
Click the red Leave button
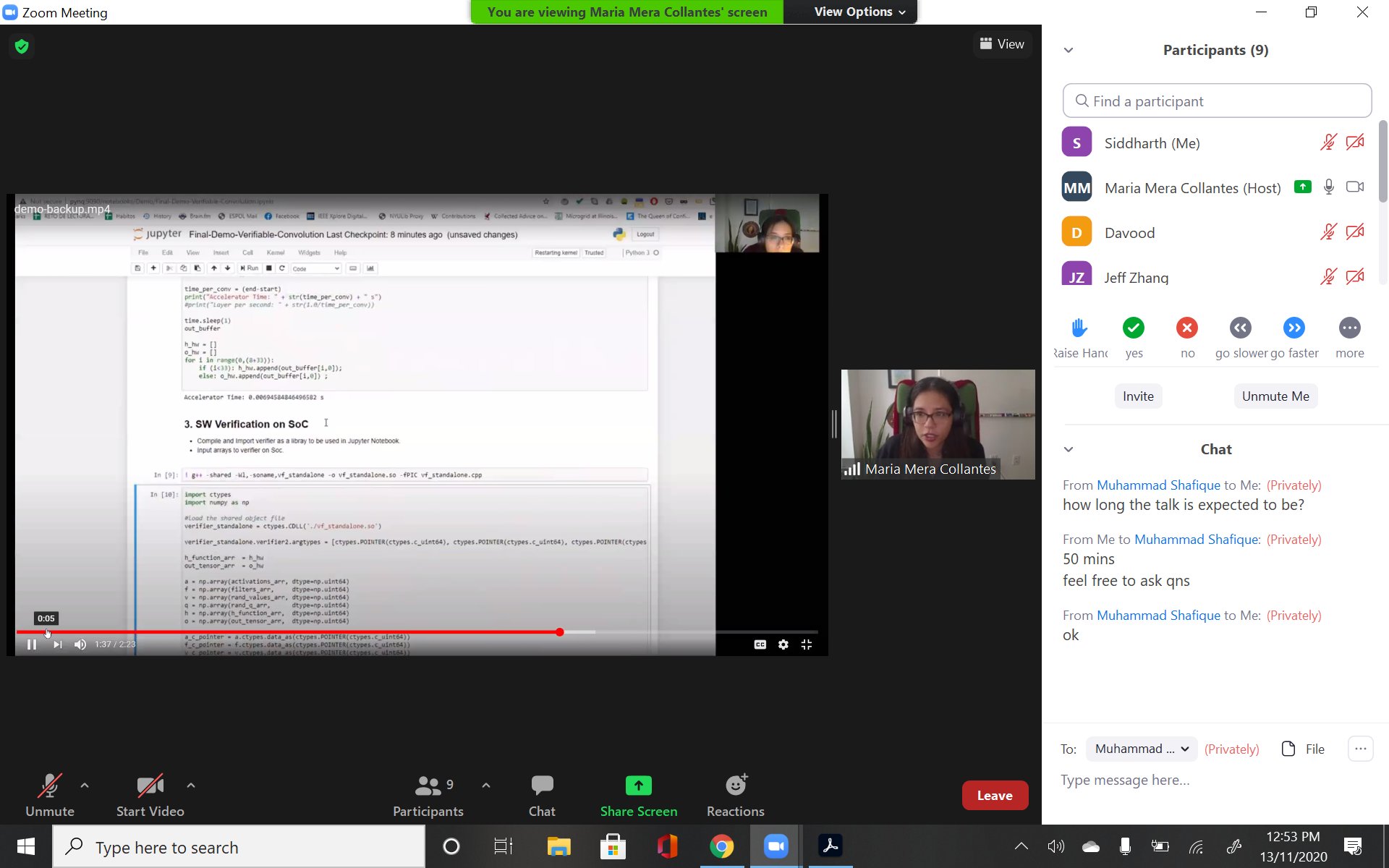click(994, 796)
